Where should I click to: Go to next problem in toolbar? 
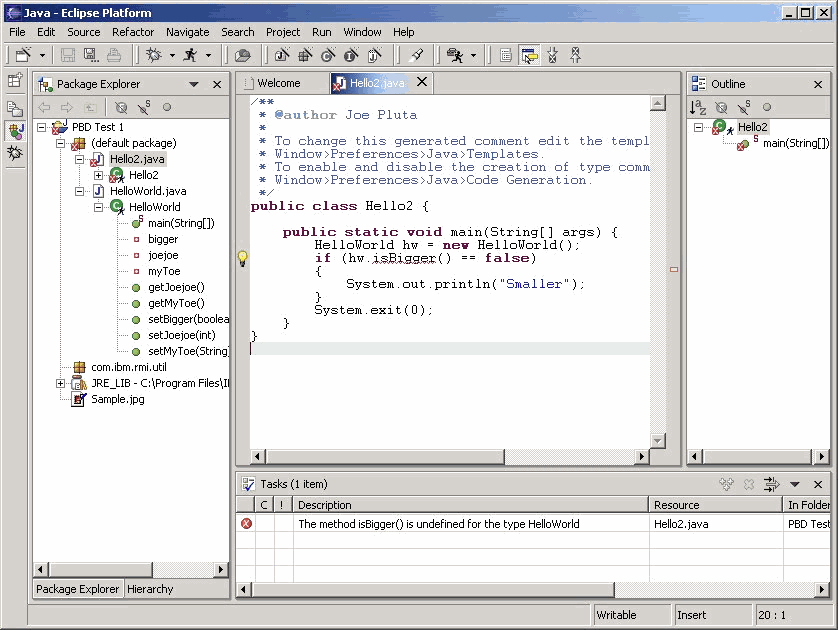[x=553, y=55]
